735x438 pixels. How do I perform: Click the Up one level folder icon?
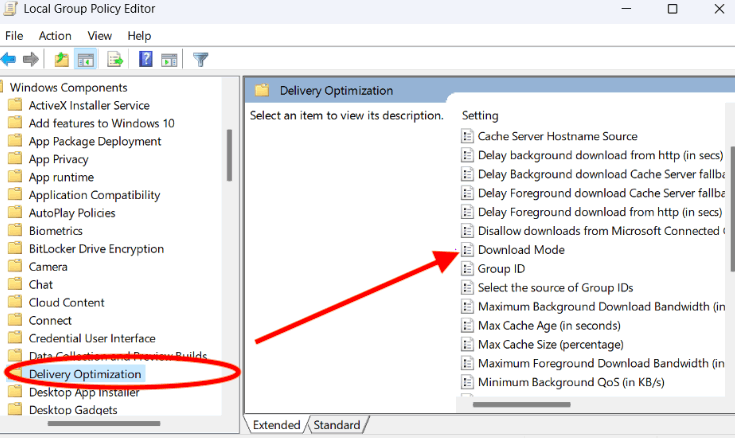click(62, 59)
